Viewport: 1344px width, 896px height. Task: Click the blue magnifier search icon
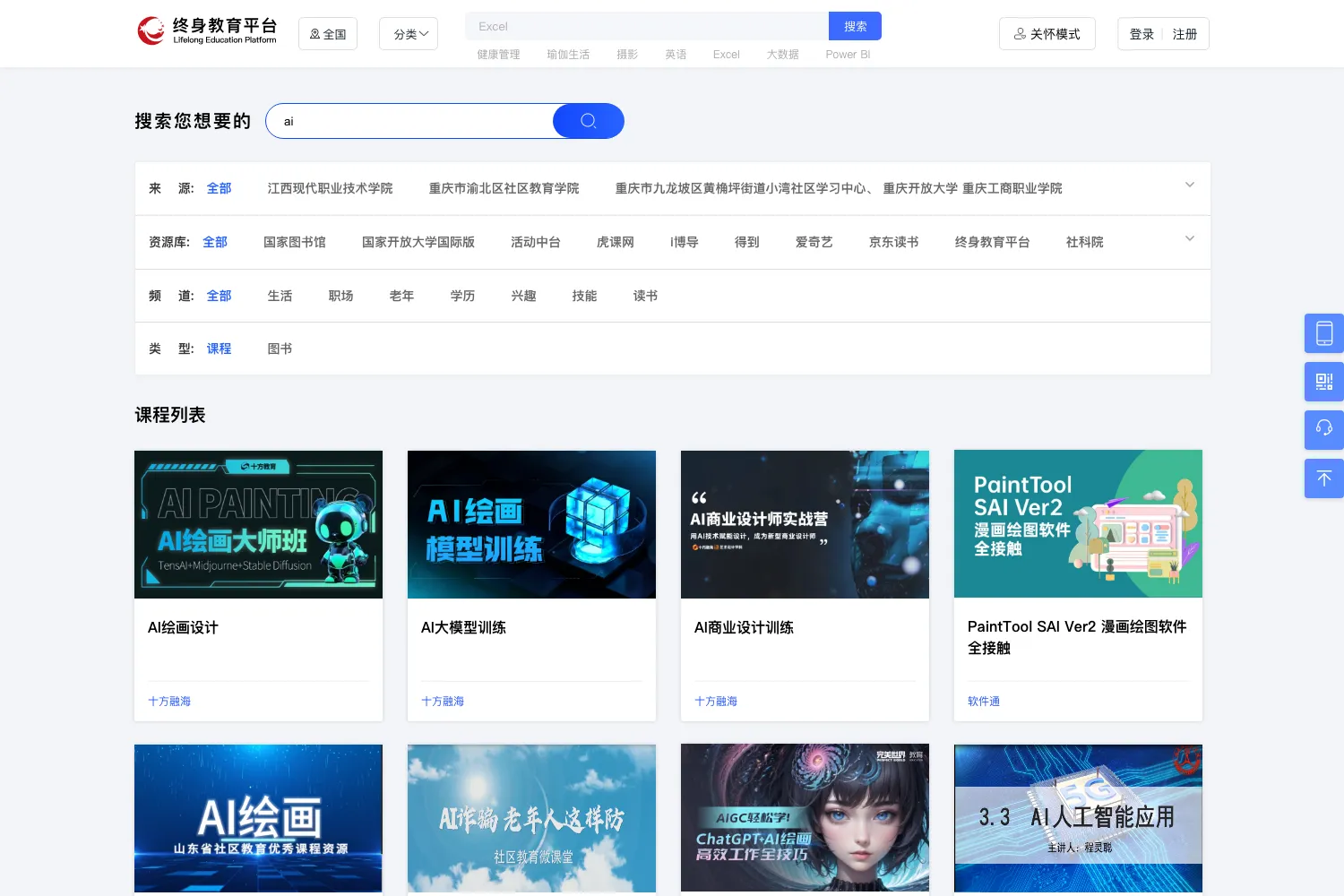coord(588,121)
